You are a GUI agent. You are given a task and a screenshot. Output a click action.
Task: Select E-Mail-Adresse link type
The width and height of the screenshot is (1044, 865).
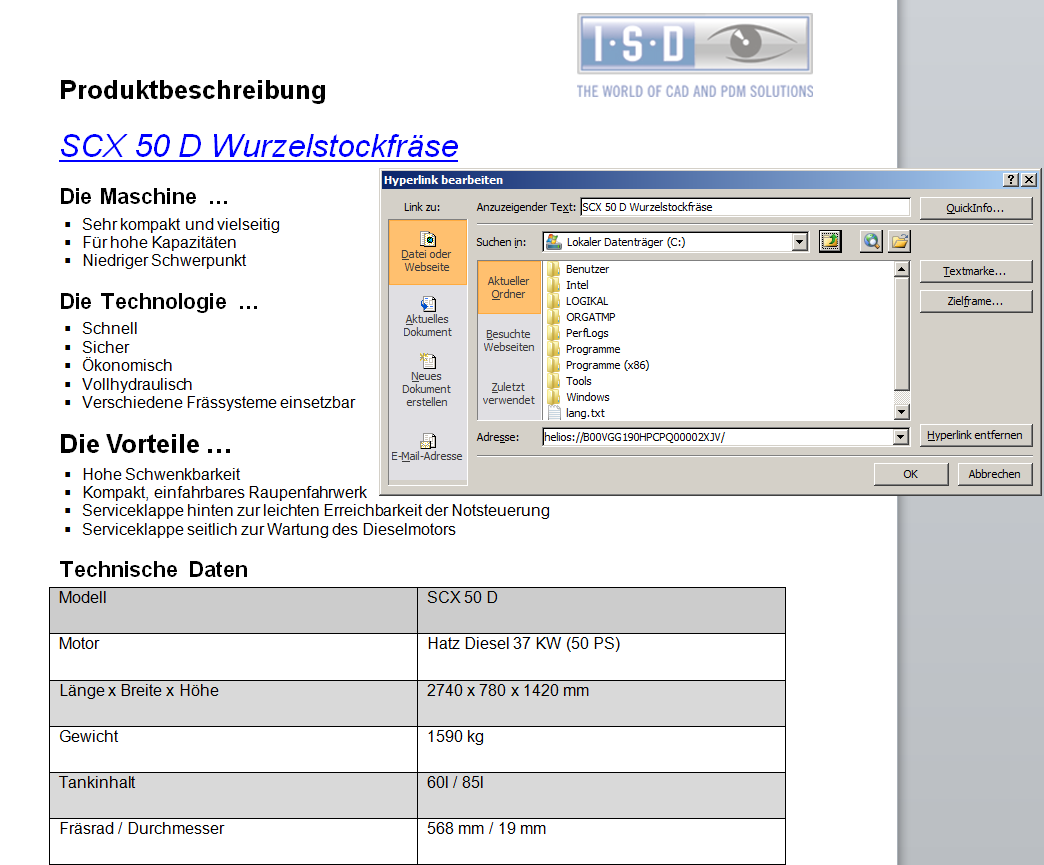click(427, 447)
